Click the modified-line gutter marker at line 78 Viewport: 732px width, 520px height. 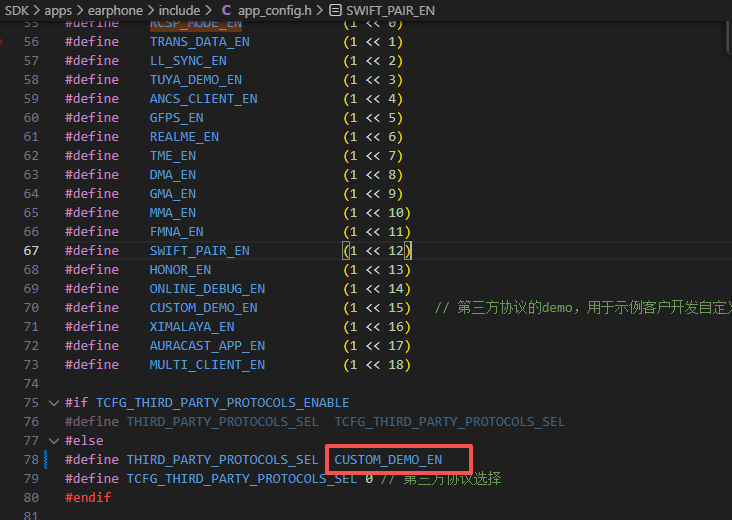(x=46, y=460)
